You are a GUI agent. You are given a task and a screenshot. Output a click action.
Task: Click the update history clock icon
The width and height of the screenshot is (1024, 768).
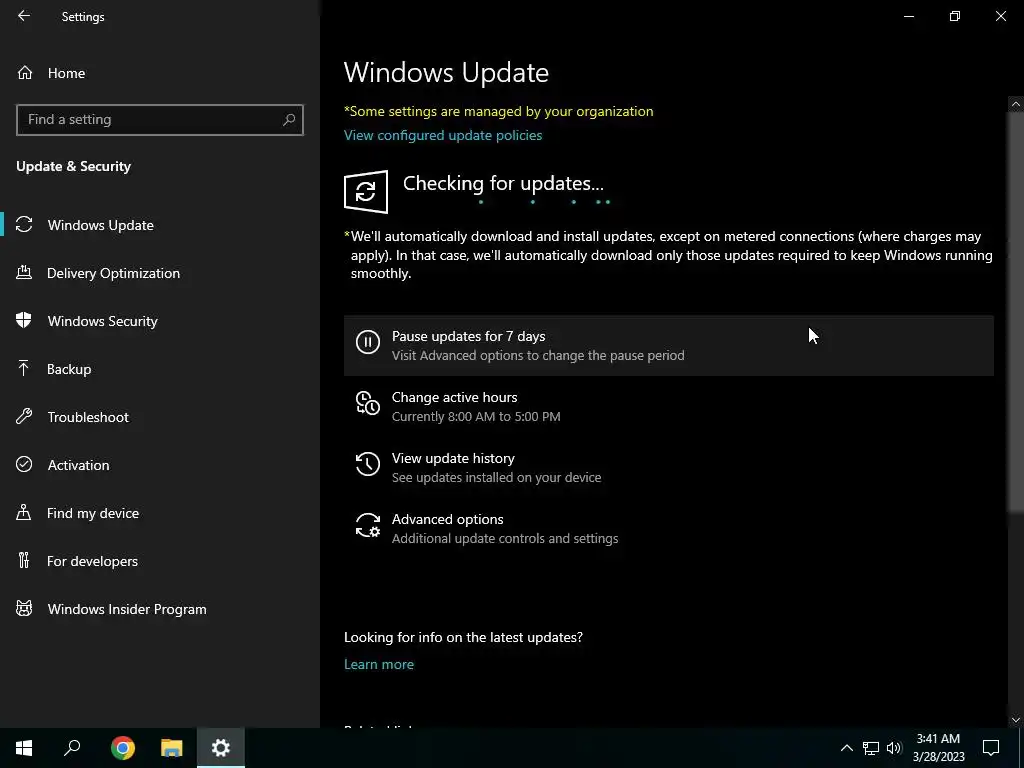[368, 464]
